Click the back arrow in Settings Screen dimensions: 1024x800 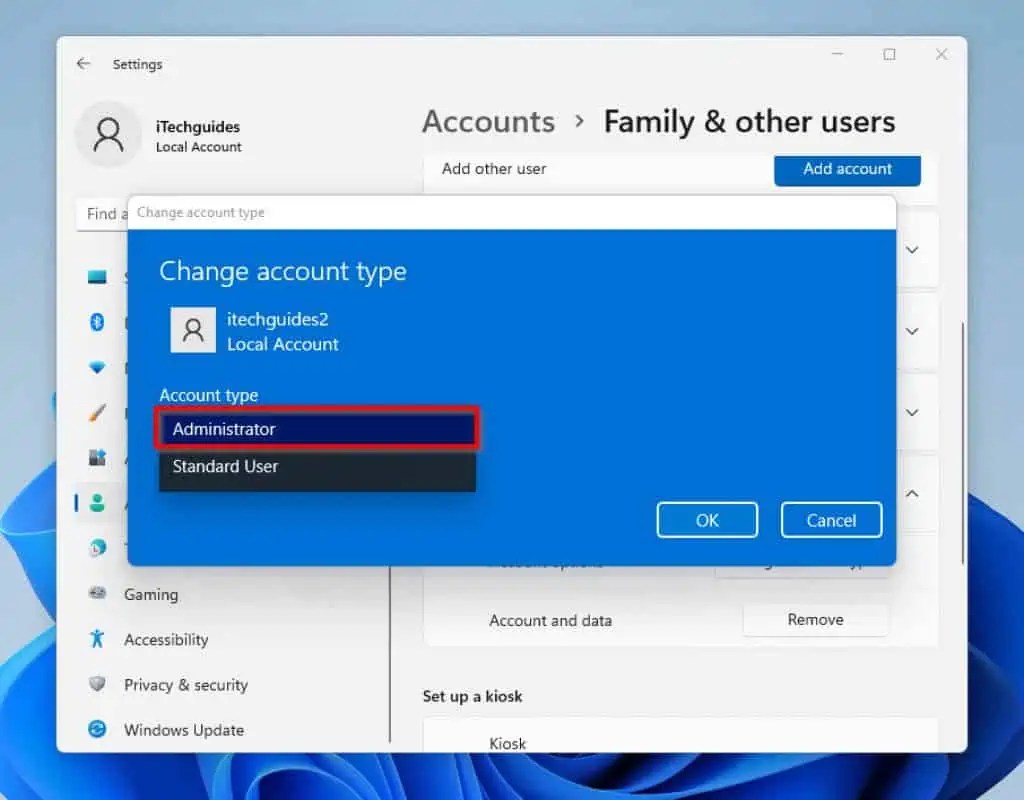click(83, 63)
